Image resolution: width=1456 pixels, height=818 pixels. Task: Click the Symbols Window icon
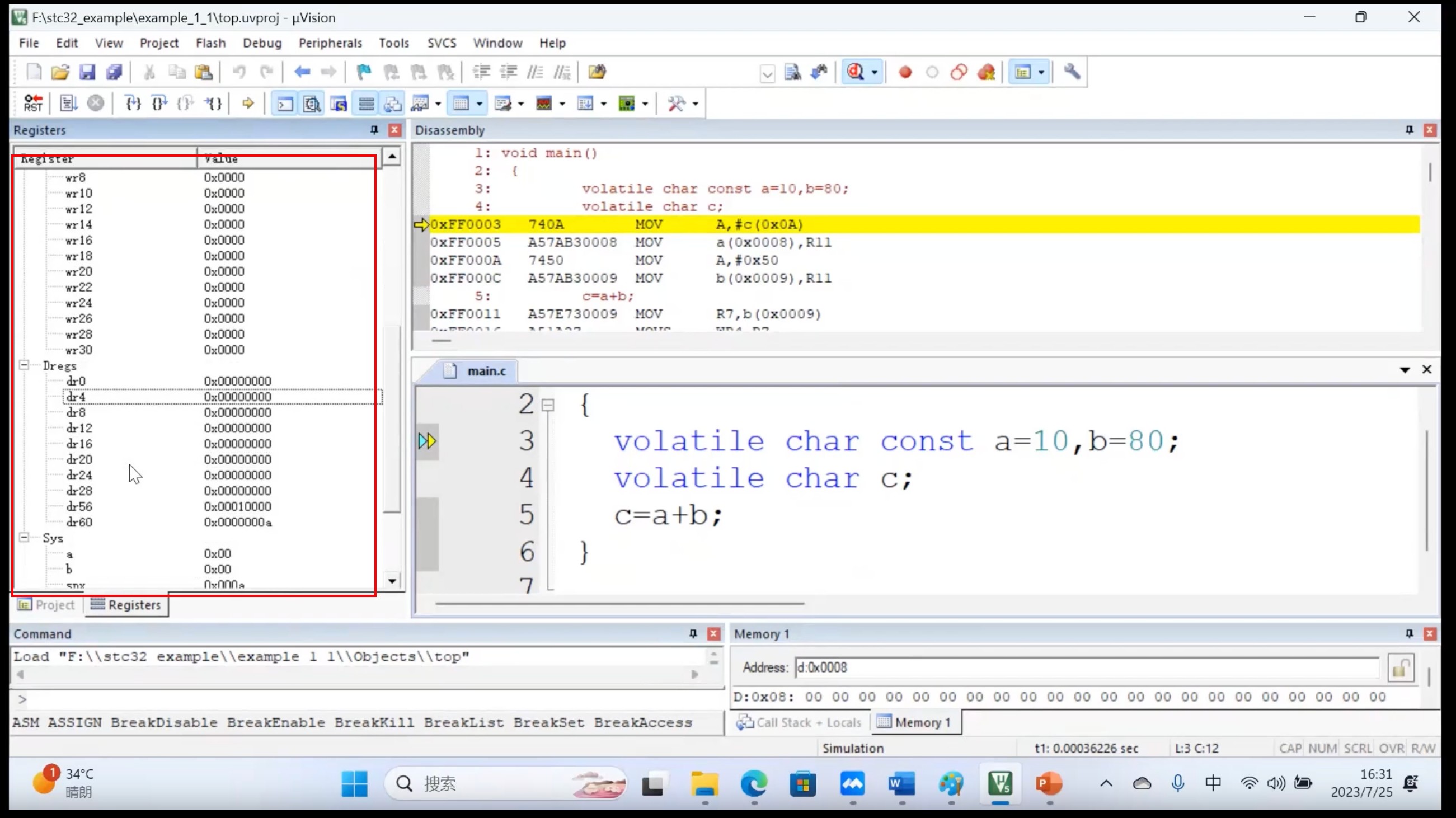[339, 104]
